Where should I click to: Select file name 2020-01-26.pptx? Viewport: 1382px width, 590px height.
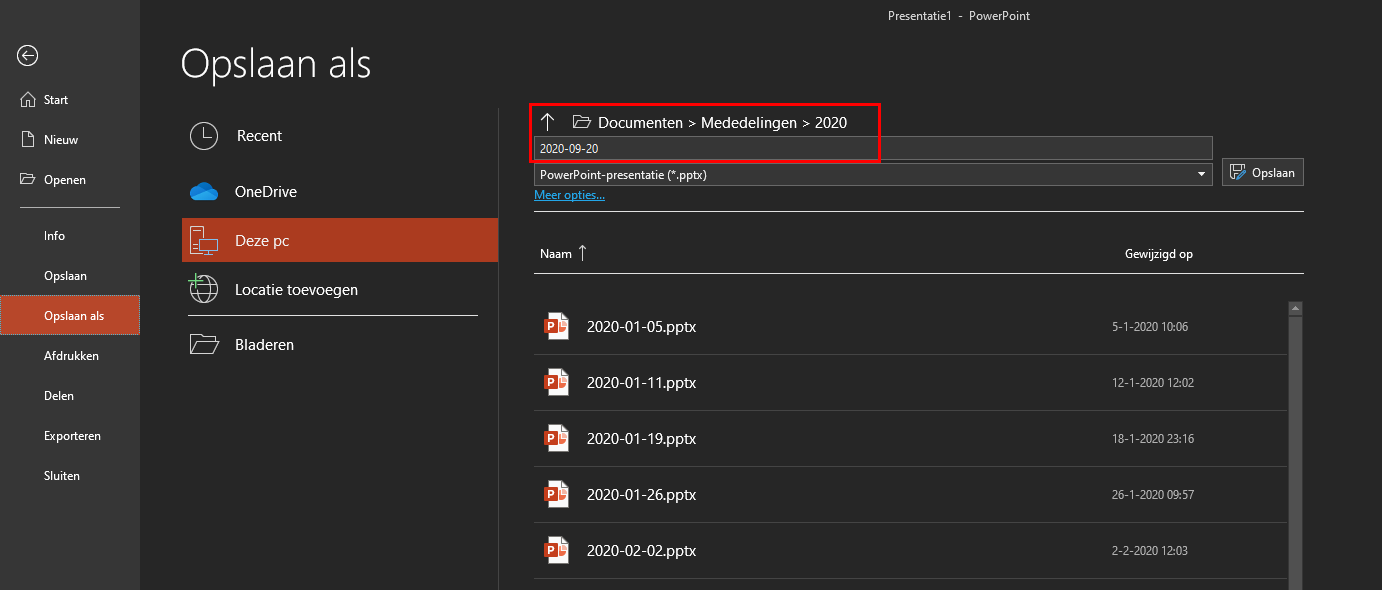coord(641,495)
